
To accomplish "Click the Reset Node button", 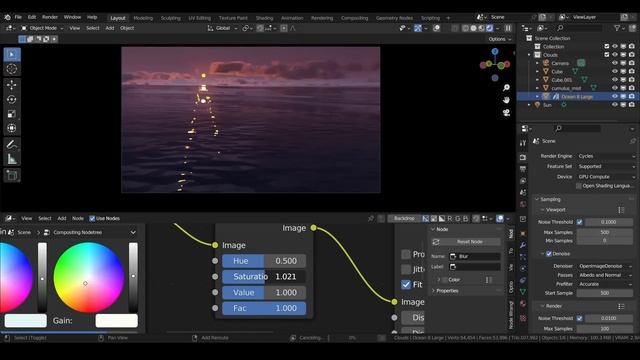I will click(466, 242).
